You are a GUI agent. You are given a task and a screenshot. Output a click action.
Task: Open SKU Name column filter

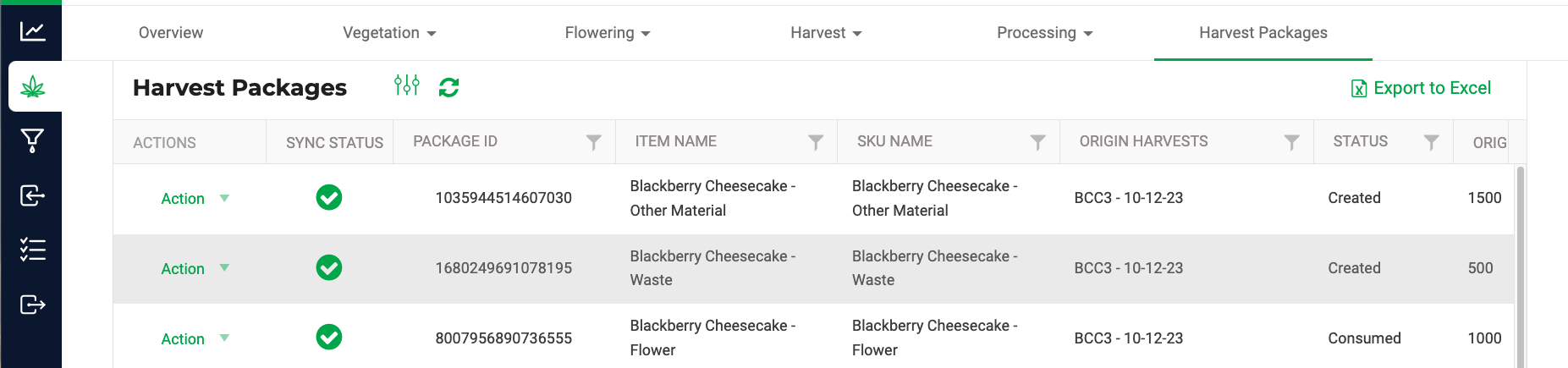pos(1038,142)
